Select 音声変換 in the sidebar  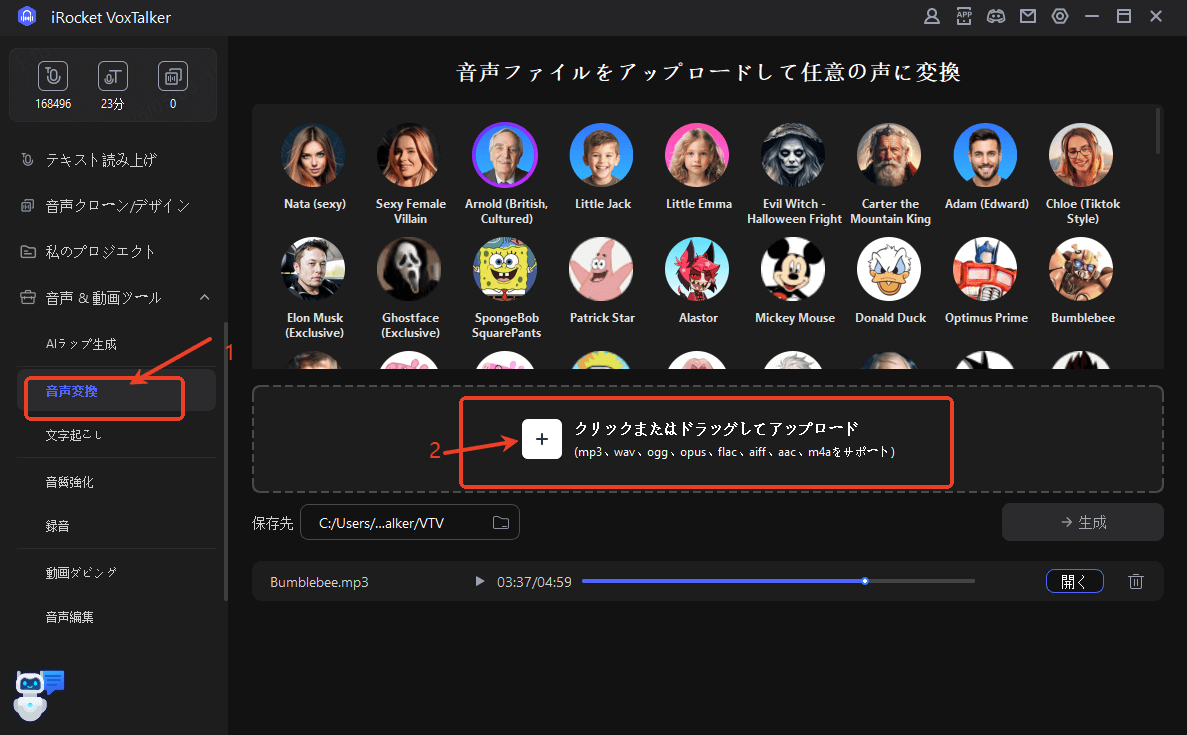click(116, 391)
